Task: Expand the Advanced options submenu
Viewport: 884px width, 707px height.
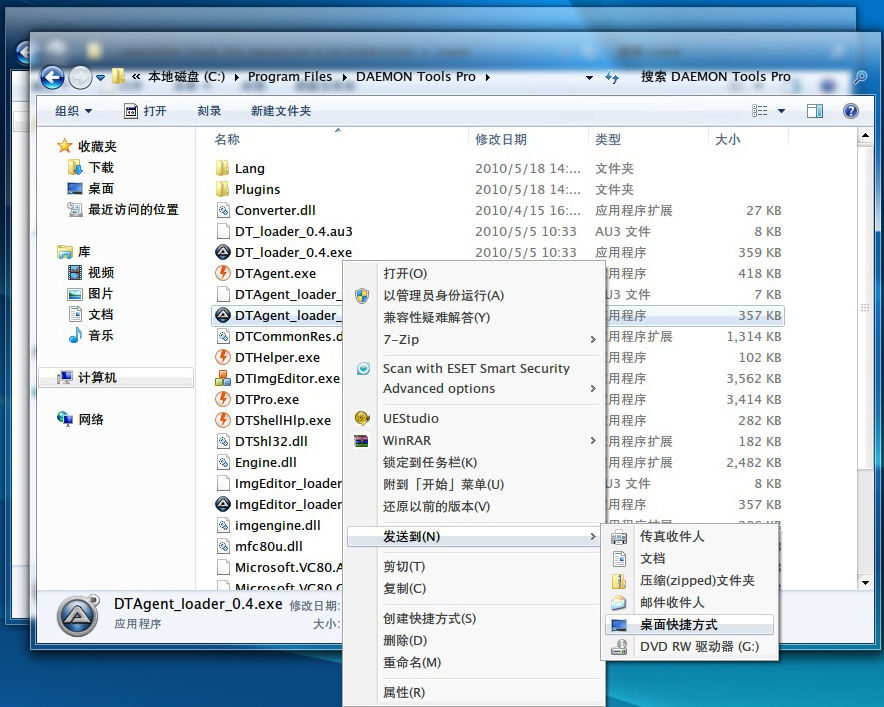Action: (x=474, y=388)
